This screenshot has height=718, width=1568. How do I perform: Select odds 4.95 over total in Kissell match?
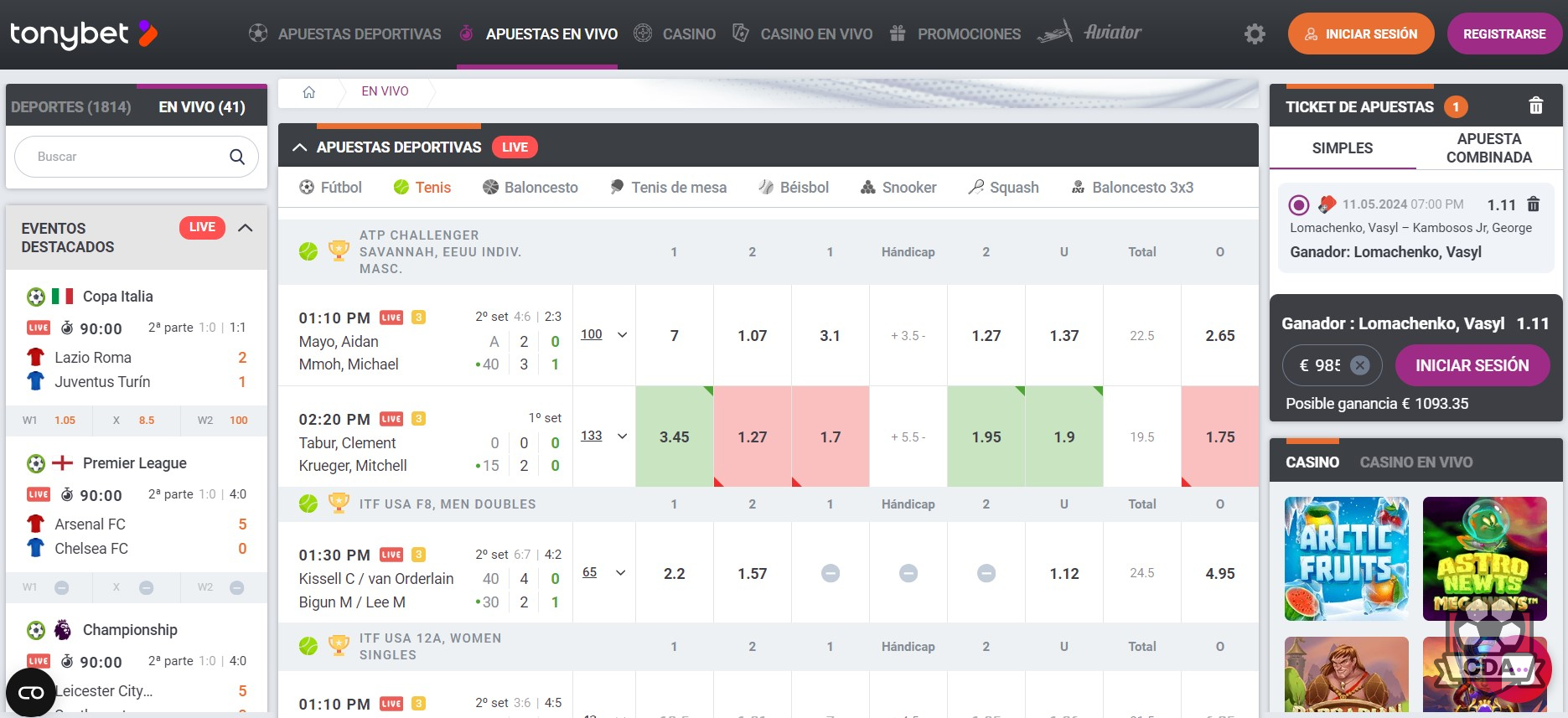(x=1220, y=573)
